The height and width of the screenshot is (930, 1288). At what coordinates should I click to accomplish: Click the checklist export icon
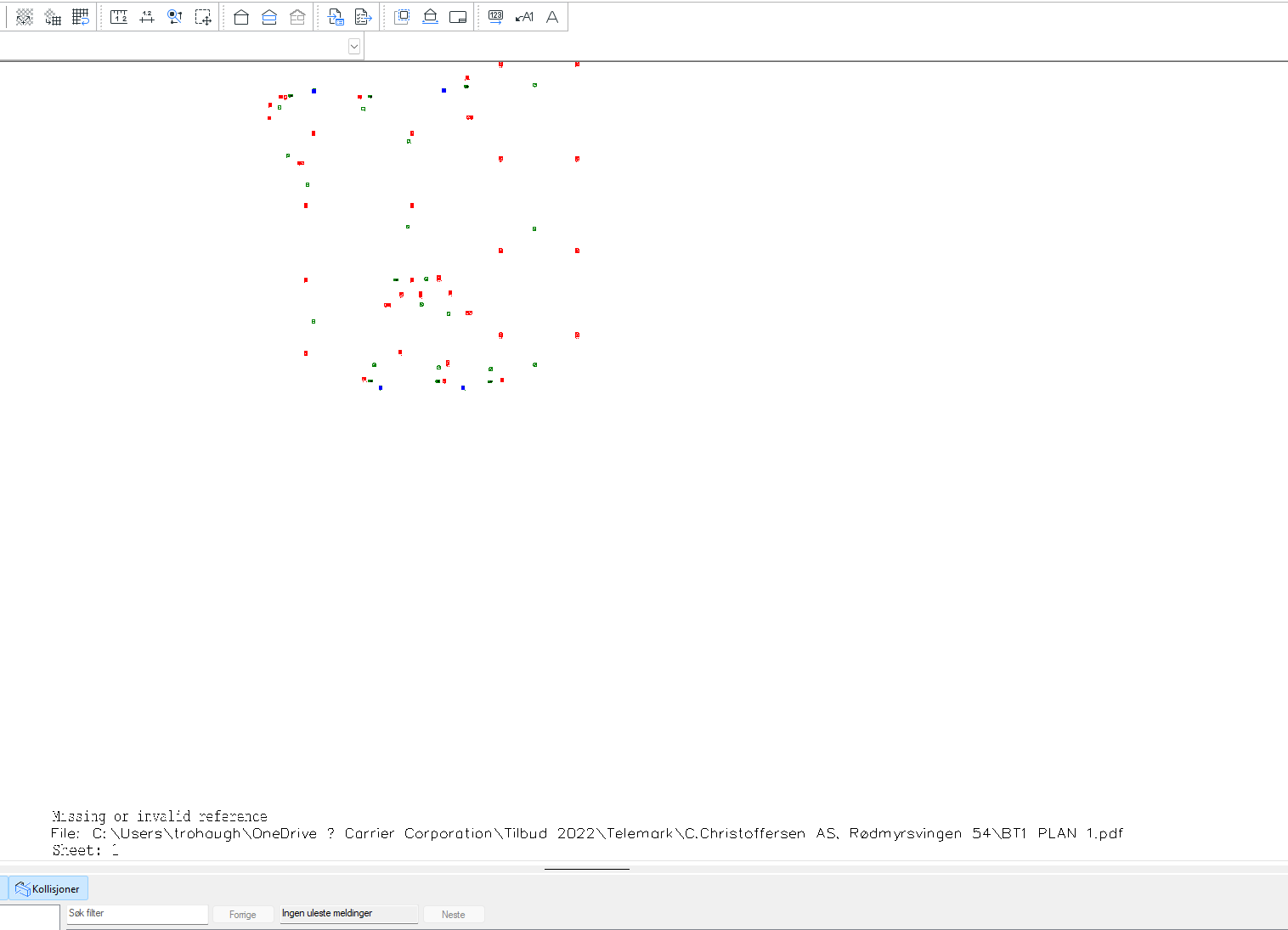[x=364, y=17]
